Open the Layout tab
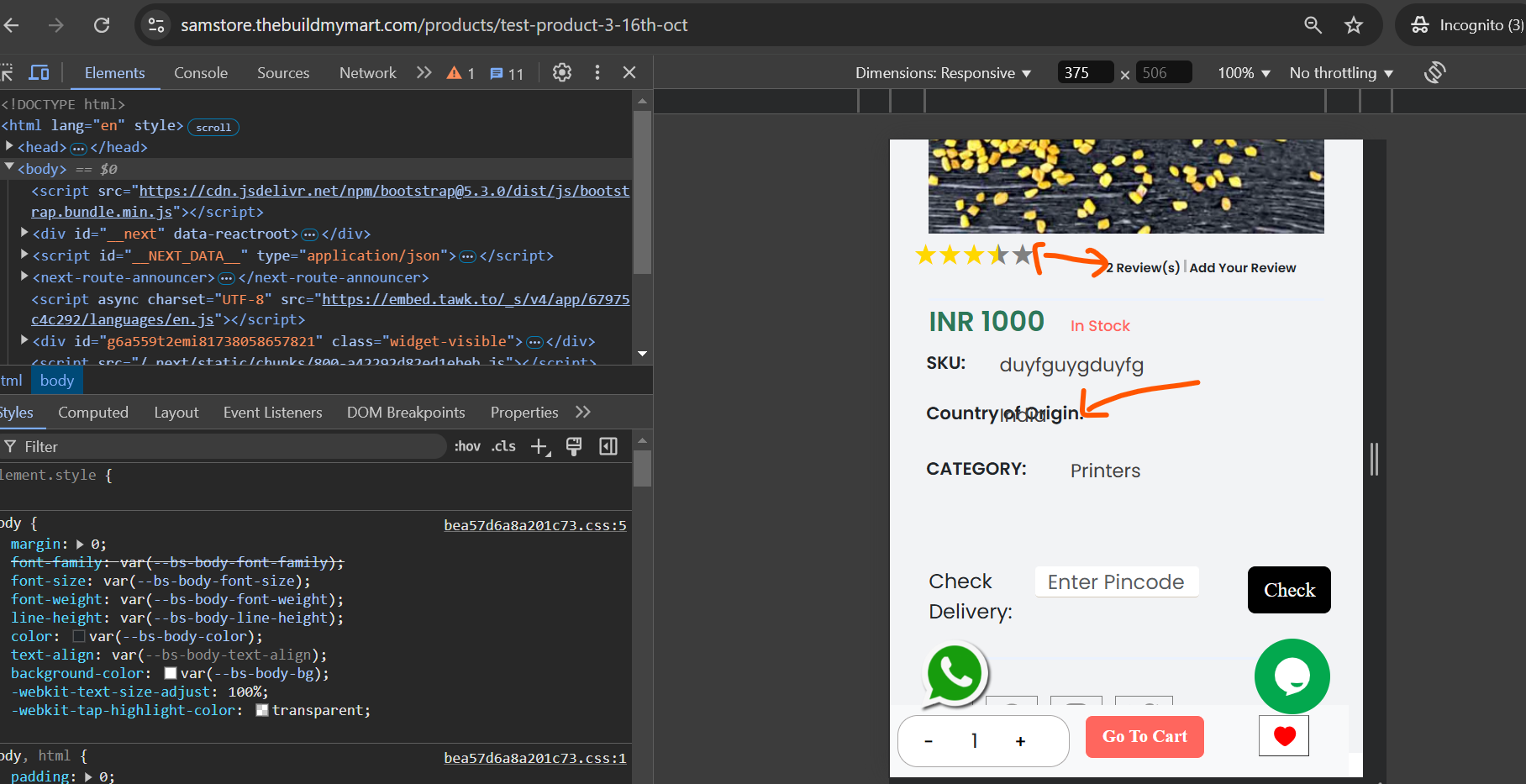Screen dimensions: 1526x784 pyautogui.click(x=176, y=413)
